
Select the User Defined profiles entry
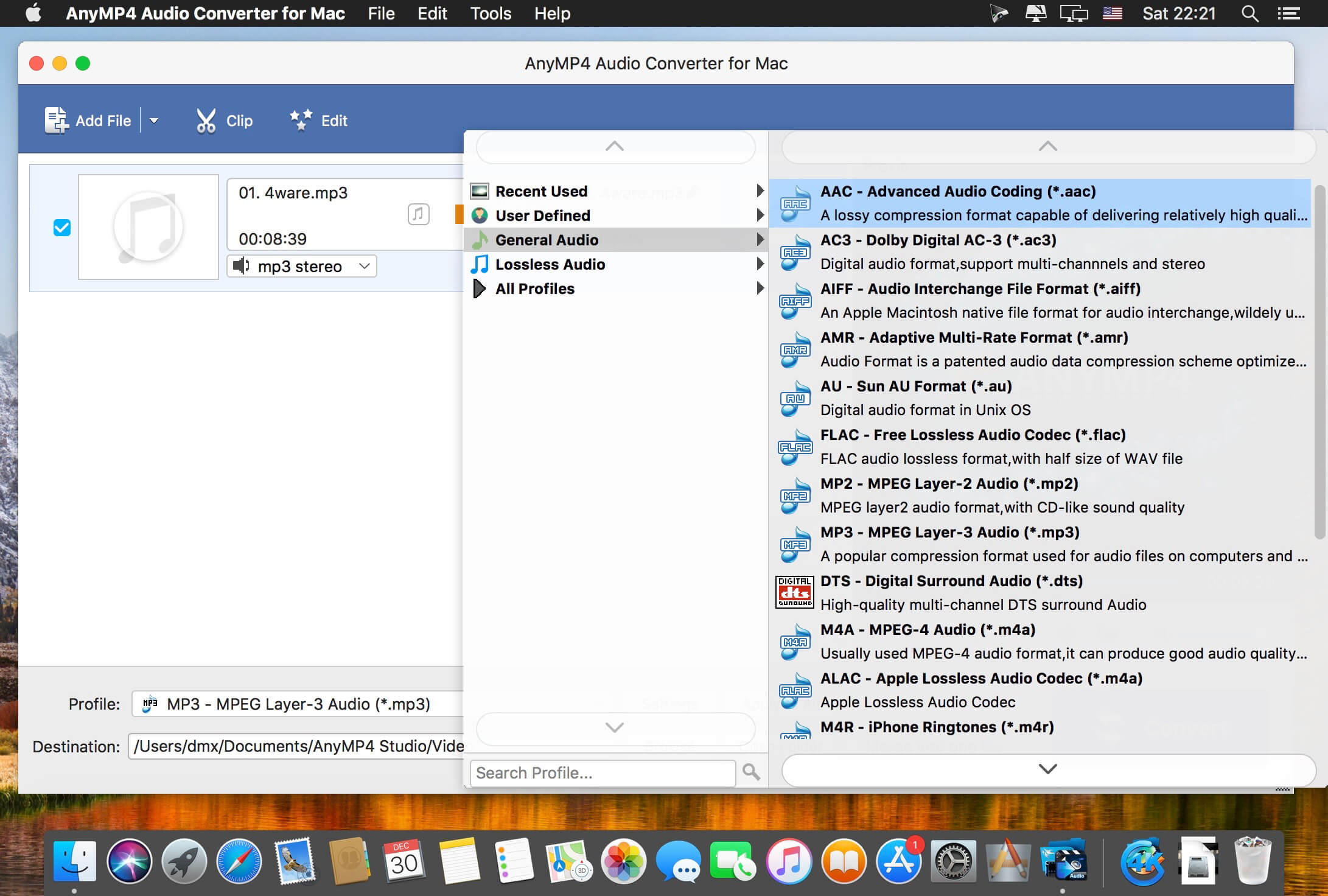[x=542, y=215]
